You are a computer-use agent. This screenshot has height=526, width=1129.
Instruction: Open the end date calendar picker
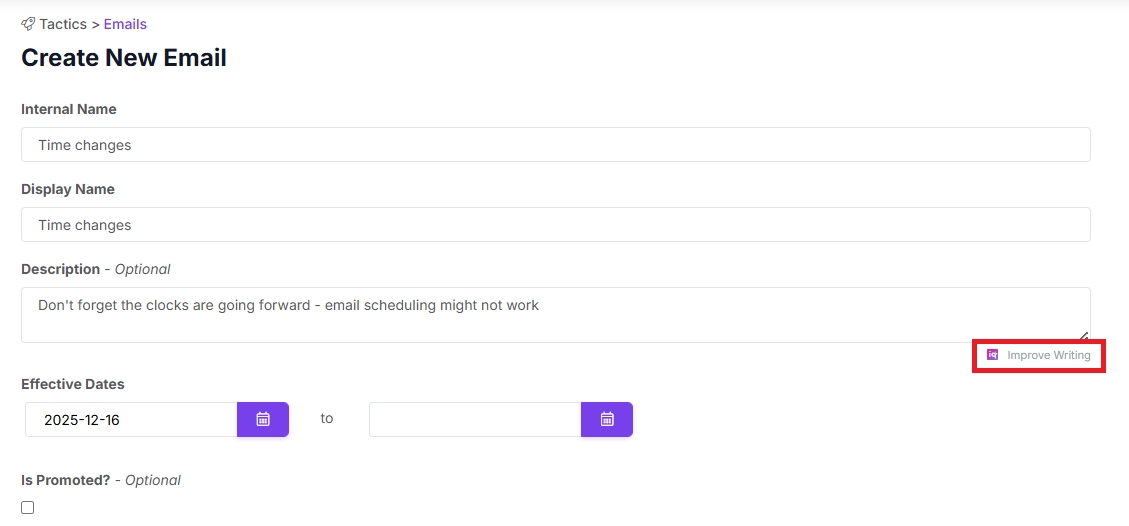(607, 420)
